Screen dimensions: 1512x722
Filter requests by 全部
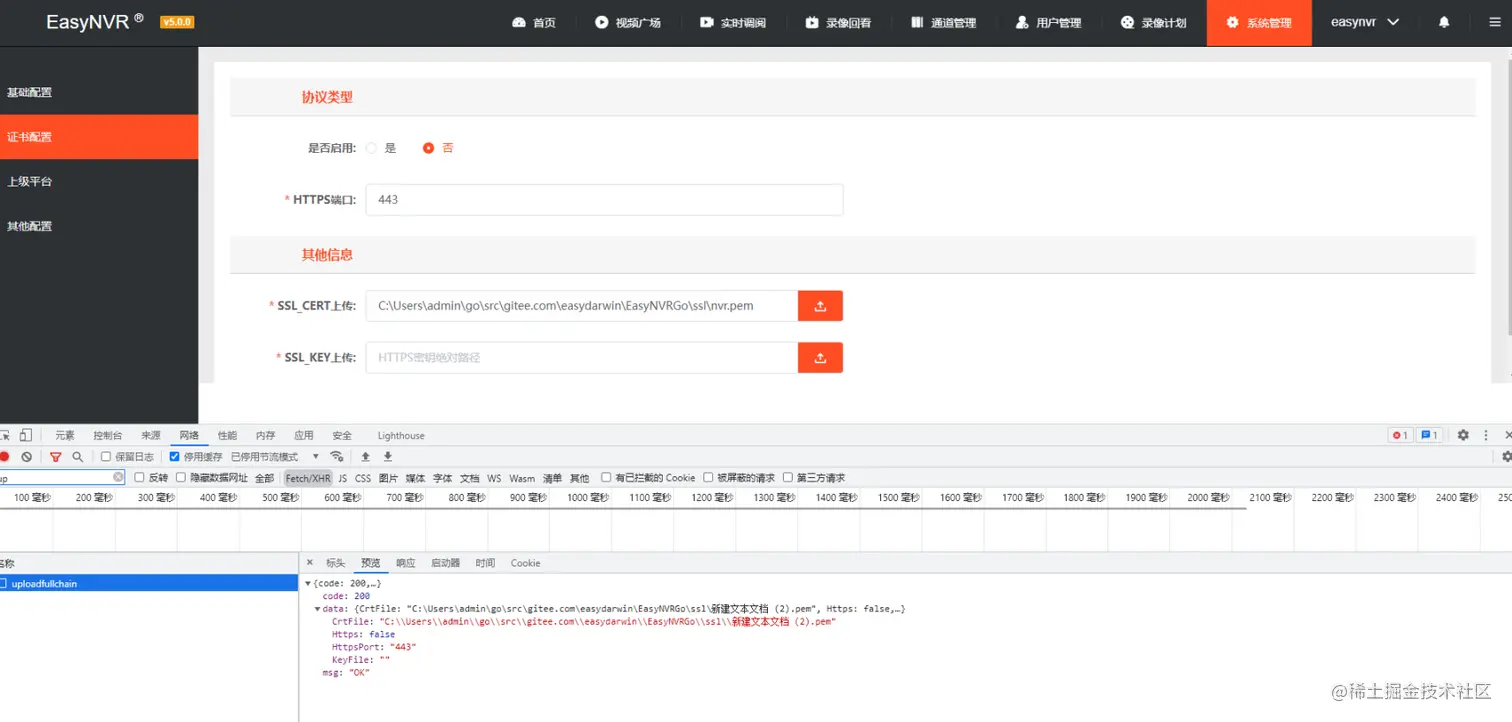pyautogui.click(x=264, y=478)
